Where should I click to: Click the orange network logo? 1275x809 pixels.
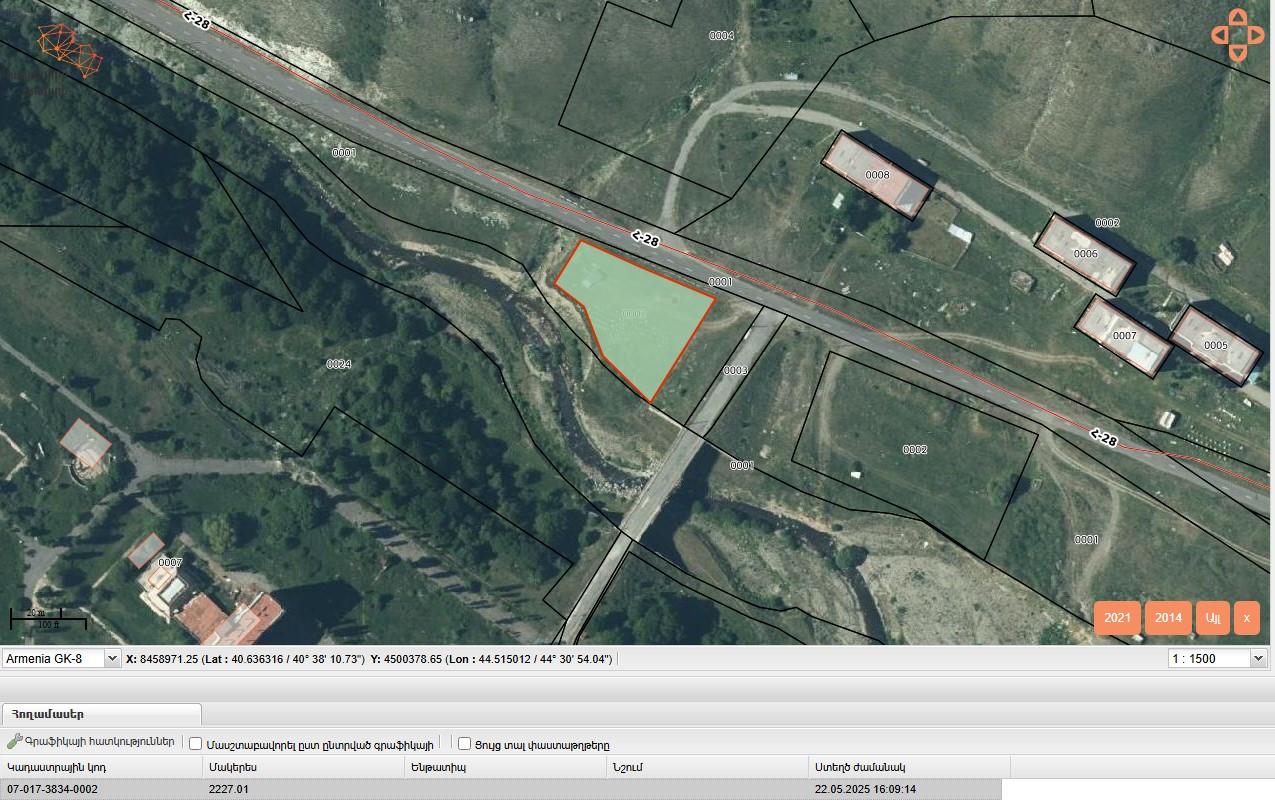click(69, 52)
